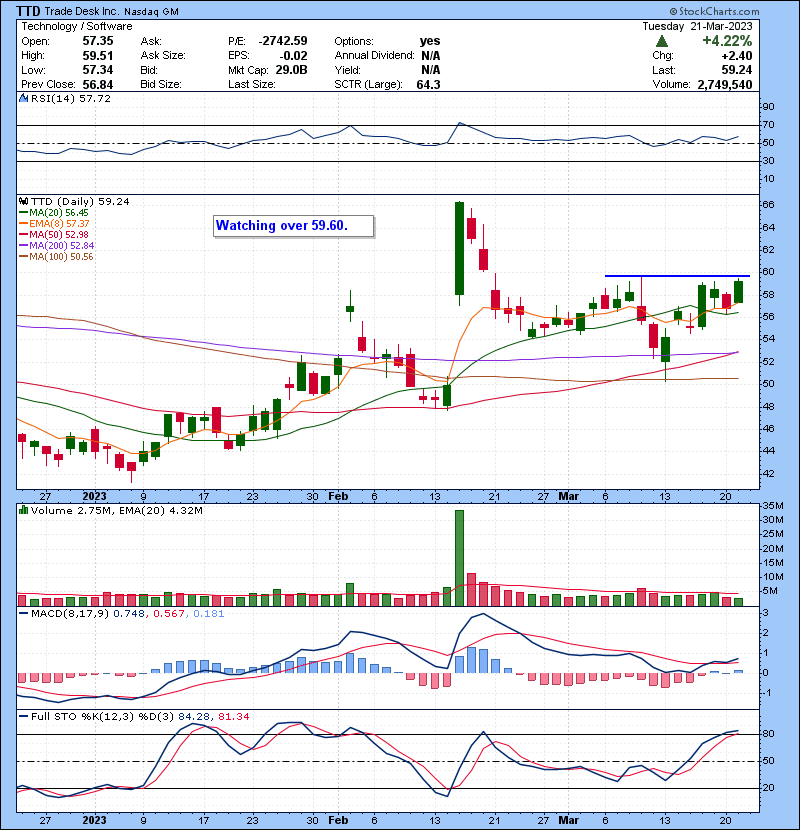The height and width of the screenshot is (830, 800).
Task: Click the +4.22% percent change
Action: pos(727,41)
